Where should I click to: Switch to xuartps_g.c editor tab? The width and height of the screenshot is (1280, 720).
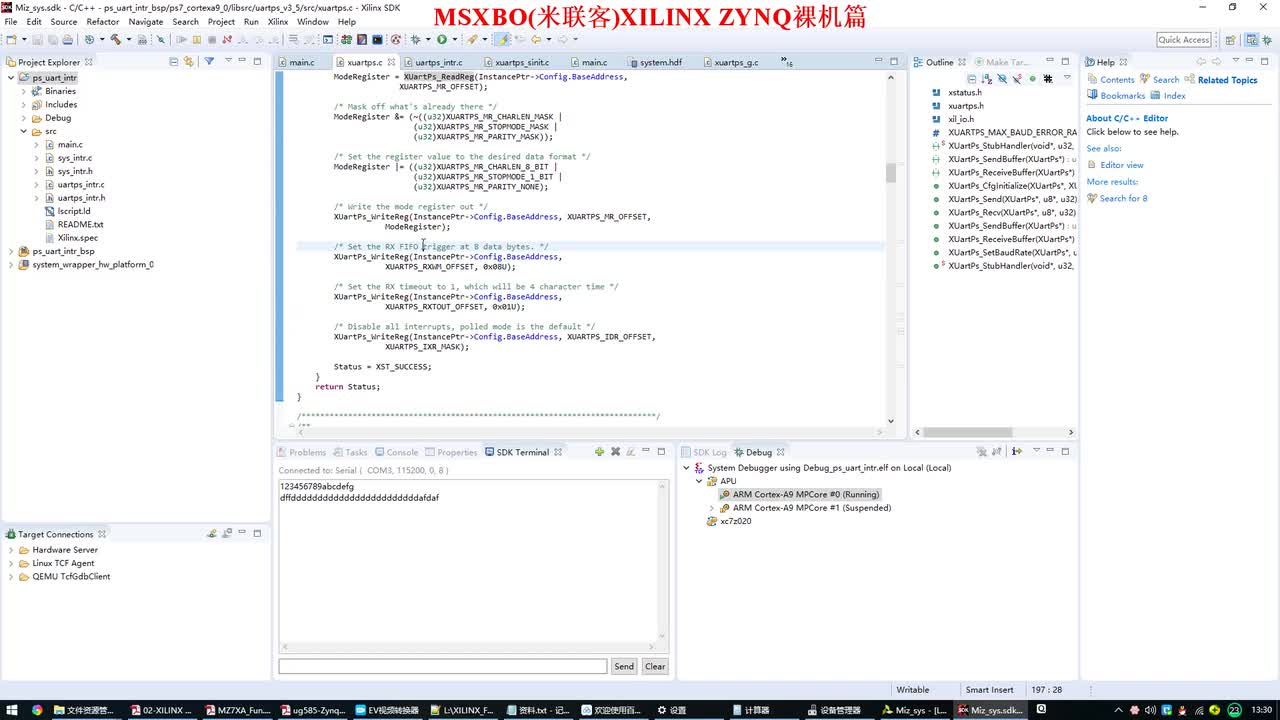click(x=736, y=62)
